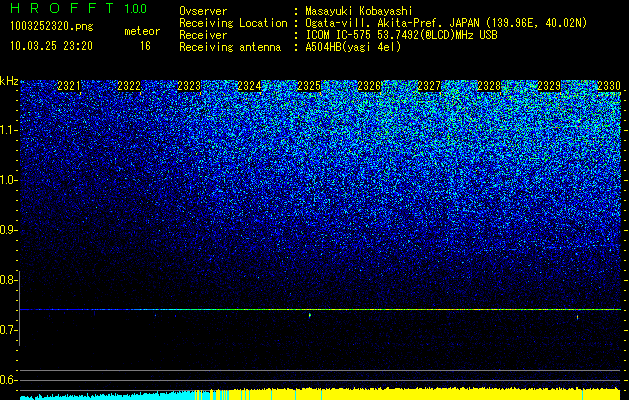The image size is (629, 400).
Task: Click the 1.1 kHz frequency label
Action: (x=8, y=130)
